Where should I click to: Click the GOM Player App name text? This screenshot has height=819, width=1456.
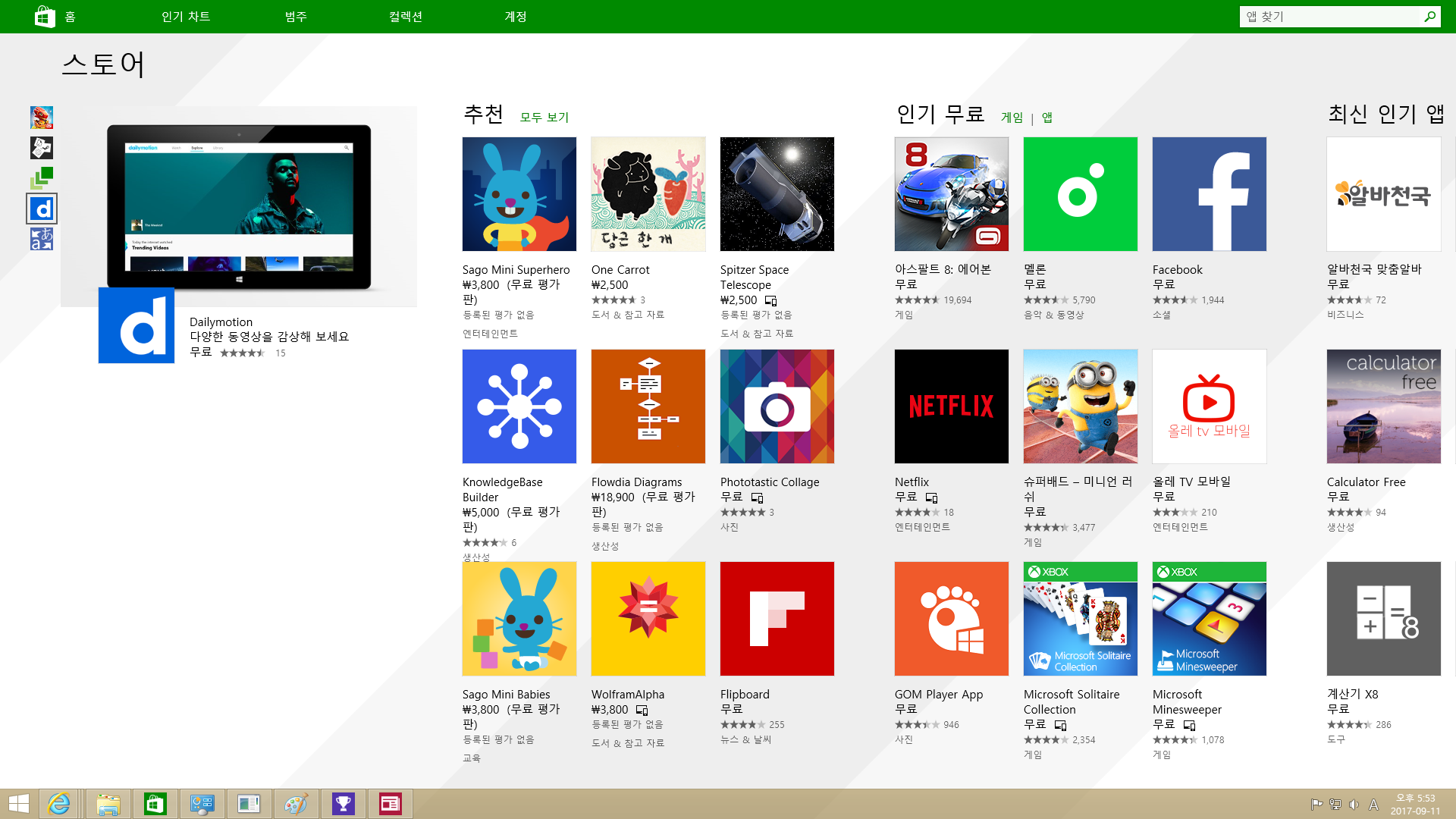(939, 695)
